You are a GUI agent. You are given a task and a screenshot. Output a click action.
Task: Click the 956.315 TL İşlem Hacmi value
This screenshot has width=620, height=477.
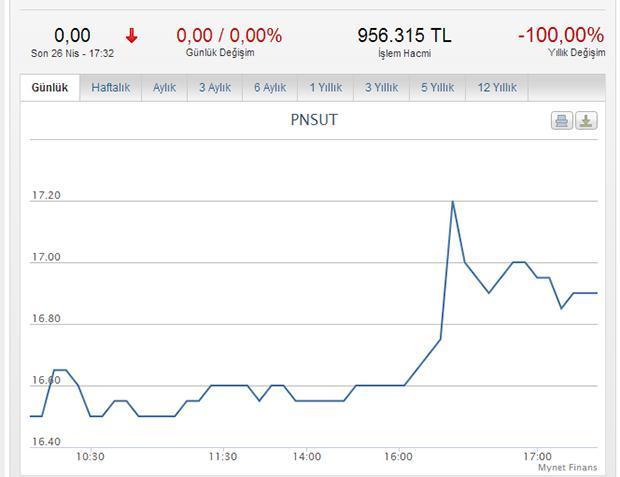click(x=404, y=35)
